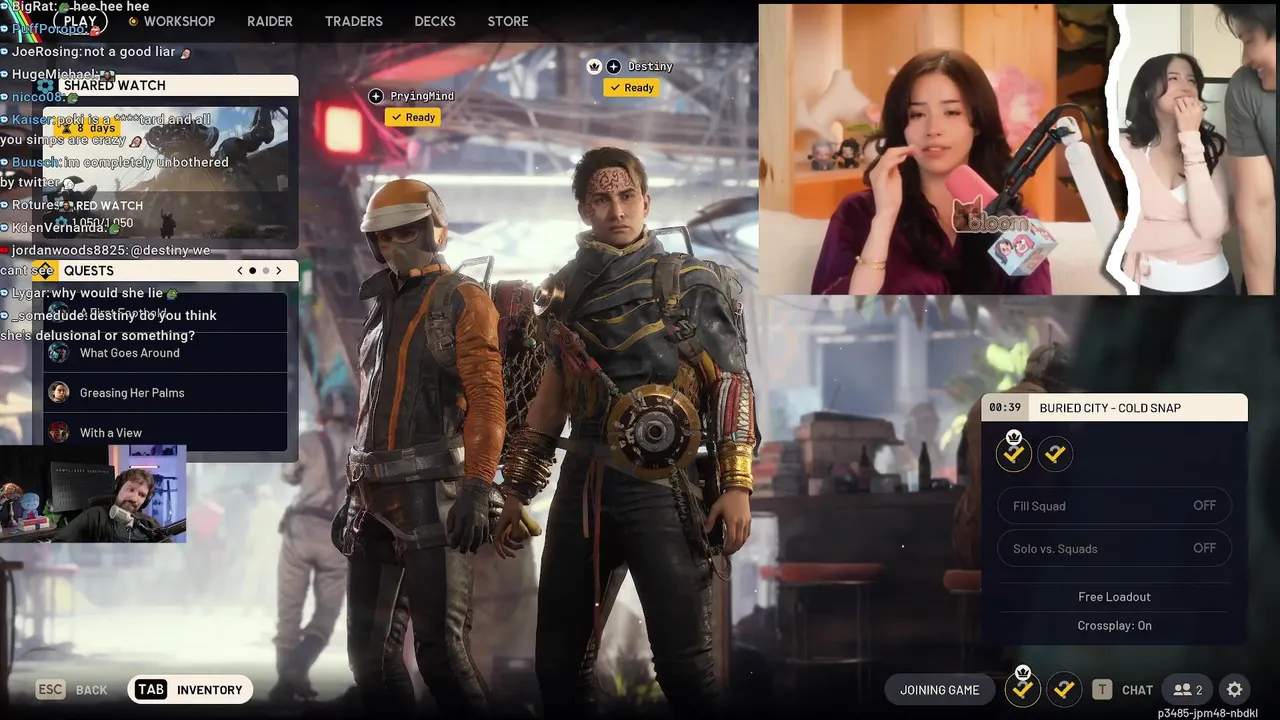
Task: Click leader ready check icon in map panel
Action: click(1014, 454)
